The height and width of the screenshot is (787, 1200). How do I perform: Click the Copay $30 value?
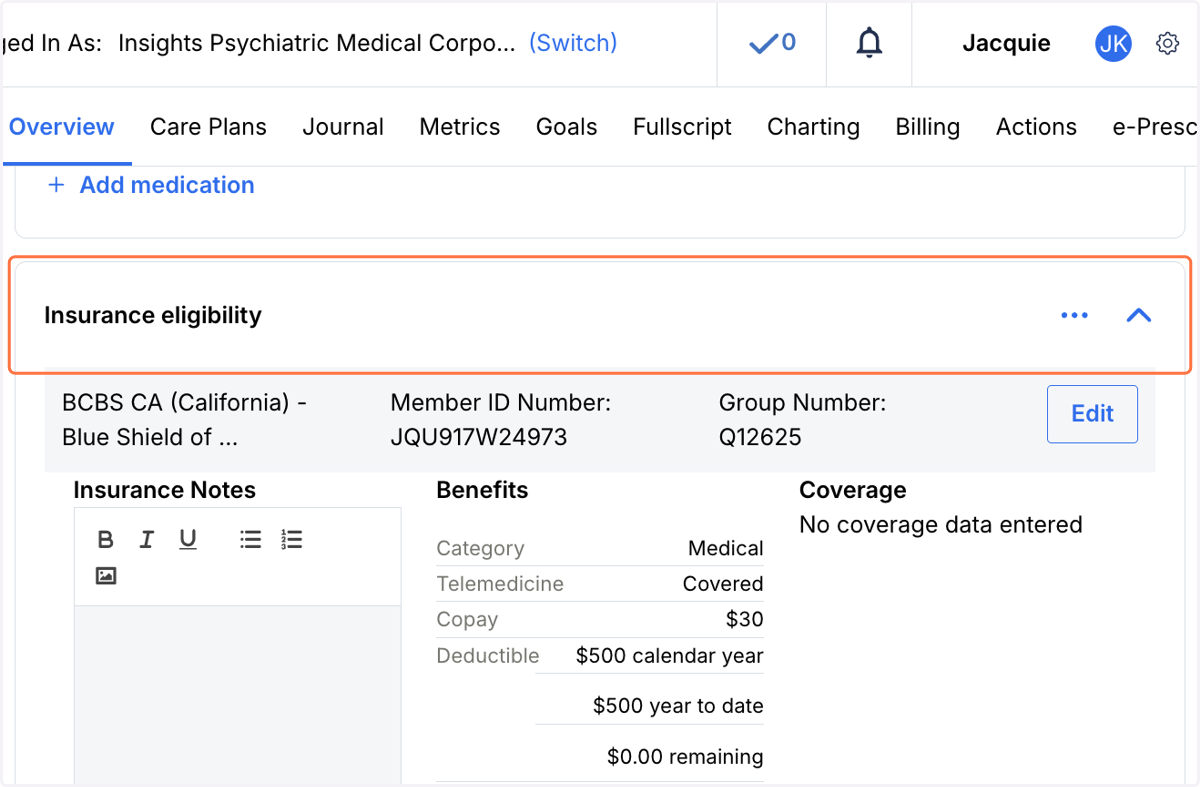tap(745, 619)
